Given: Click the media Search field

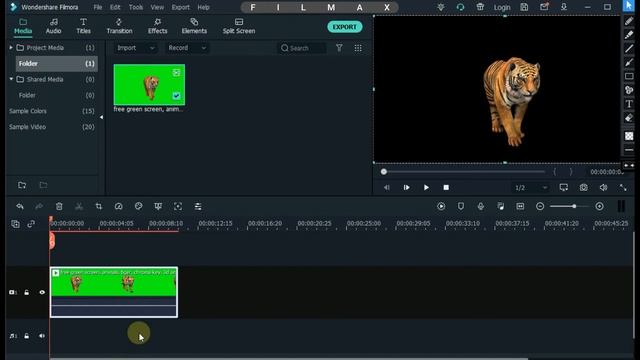Looking at the screenshot, I should click(x=302, y=48).
